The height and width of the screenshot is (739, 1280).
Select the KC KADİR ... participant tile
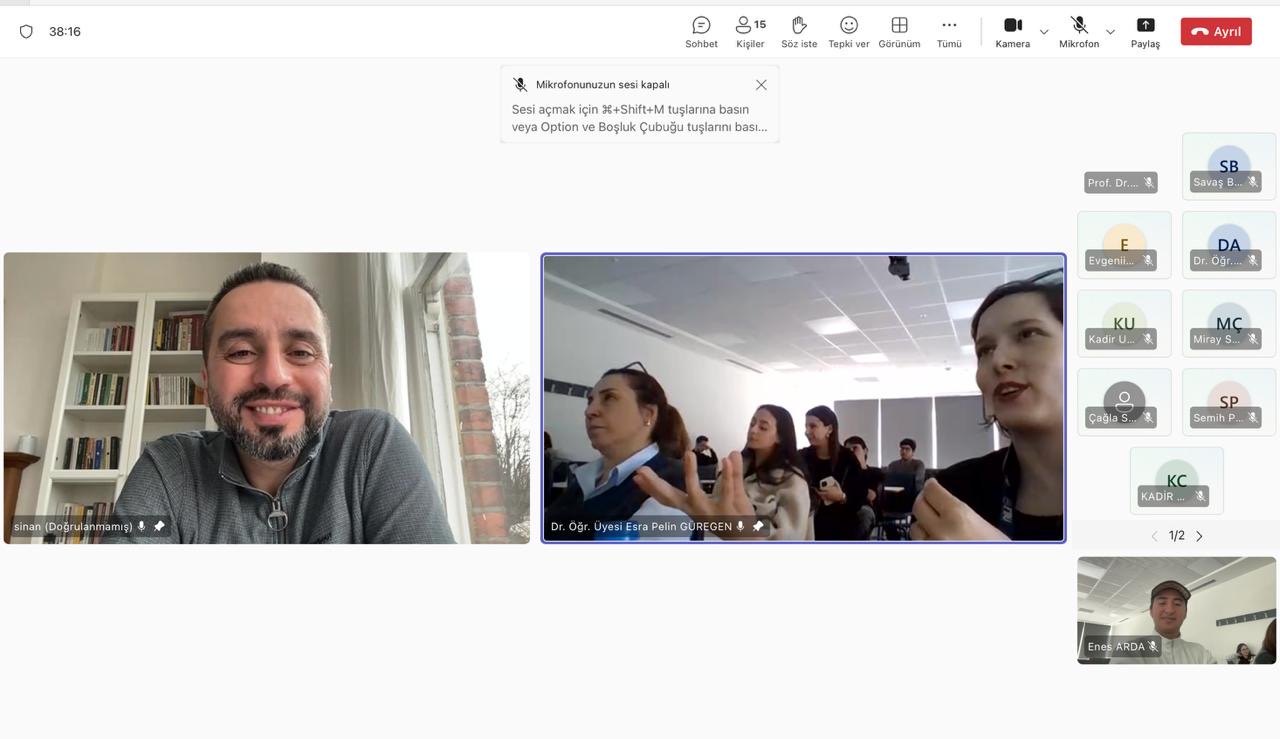(1177, 480)
